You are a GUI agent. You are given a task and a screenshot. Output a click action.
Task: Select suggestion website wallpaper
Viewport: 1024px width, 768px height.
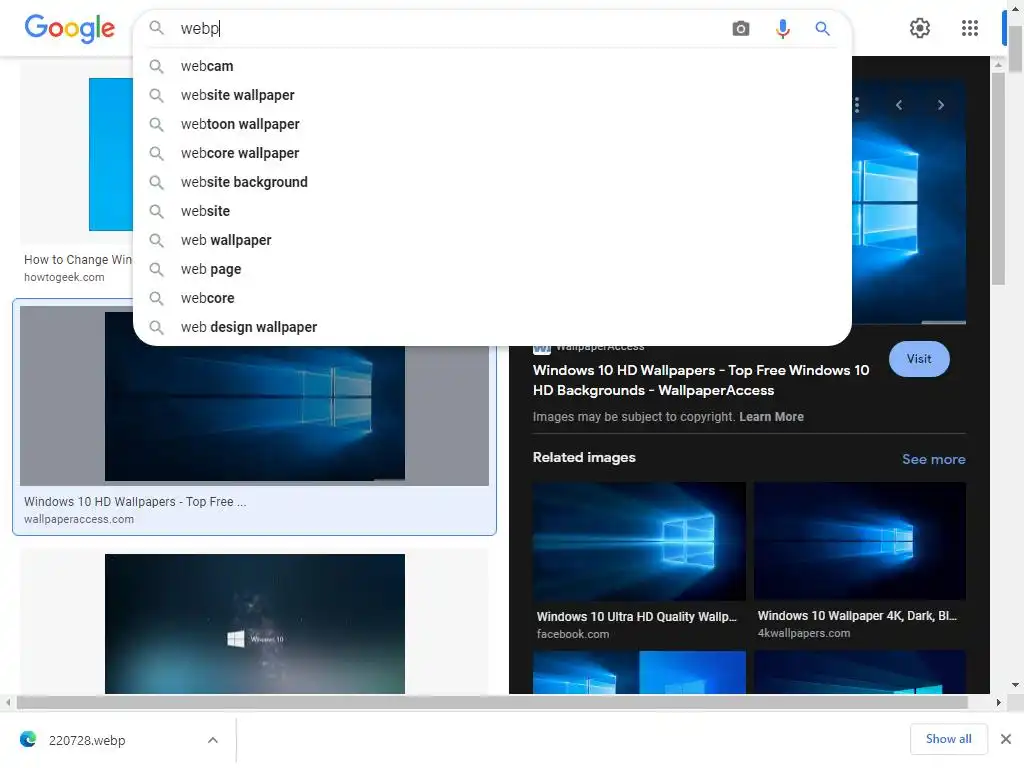(492, 95)
